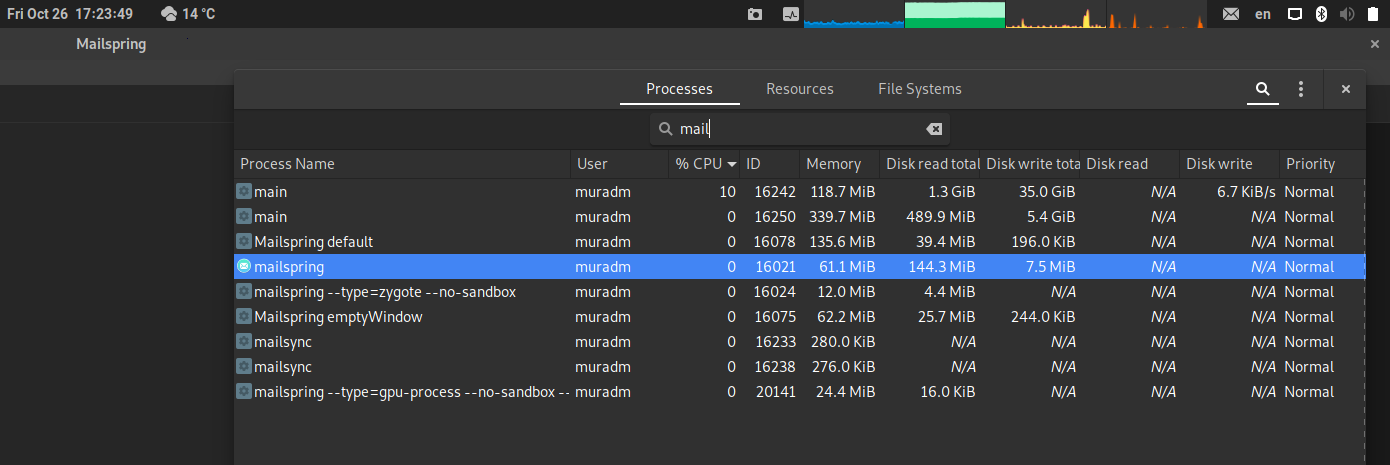Sort by User column header
The image size is (1390, 465).
pyautogui.click(x=619, y=164)
